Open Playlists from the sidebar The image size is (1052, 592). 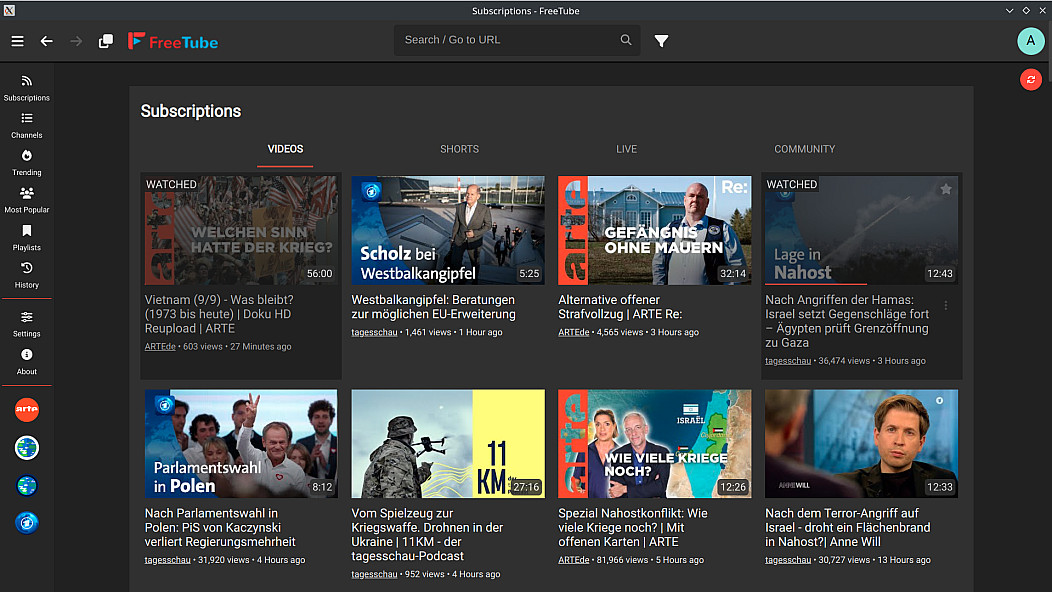(x=27, y=237)
